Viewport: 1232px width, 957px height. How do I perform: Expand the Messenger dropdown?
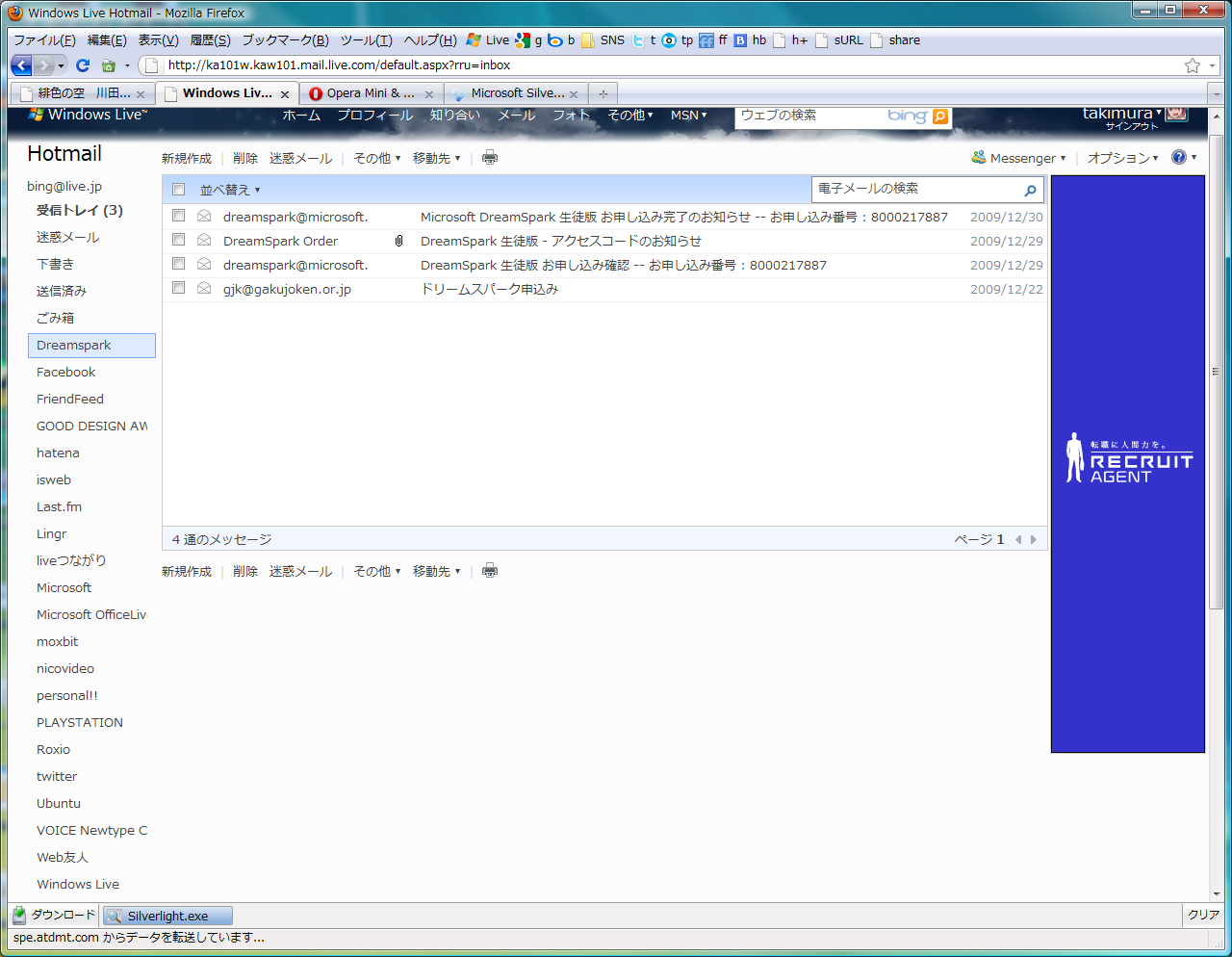(1018, 158)
